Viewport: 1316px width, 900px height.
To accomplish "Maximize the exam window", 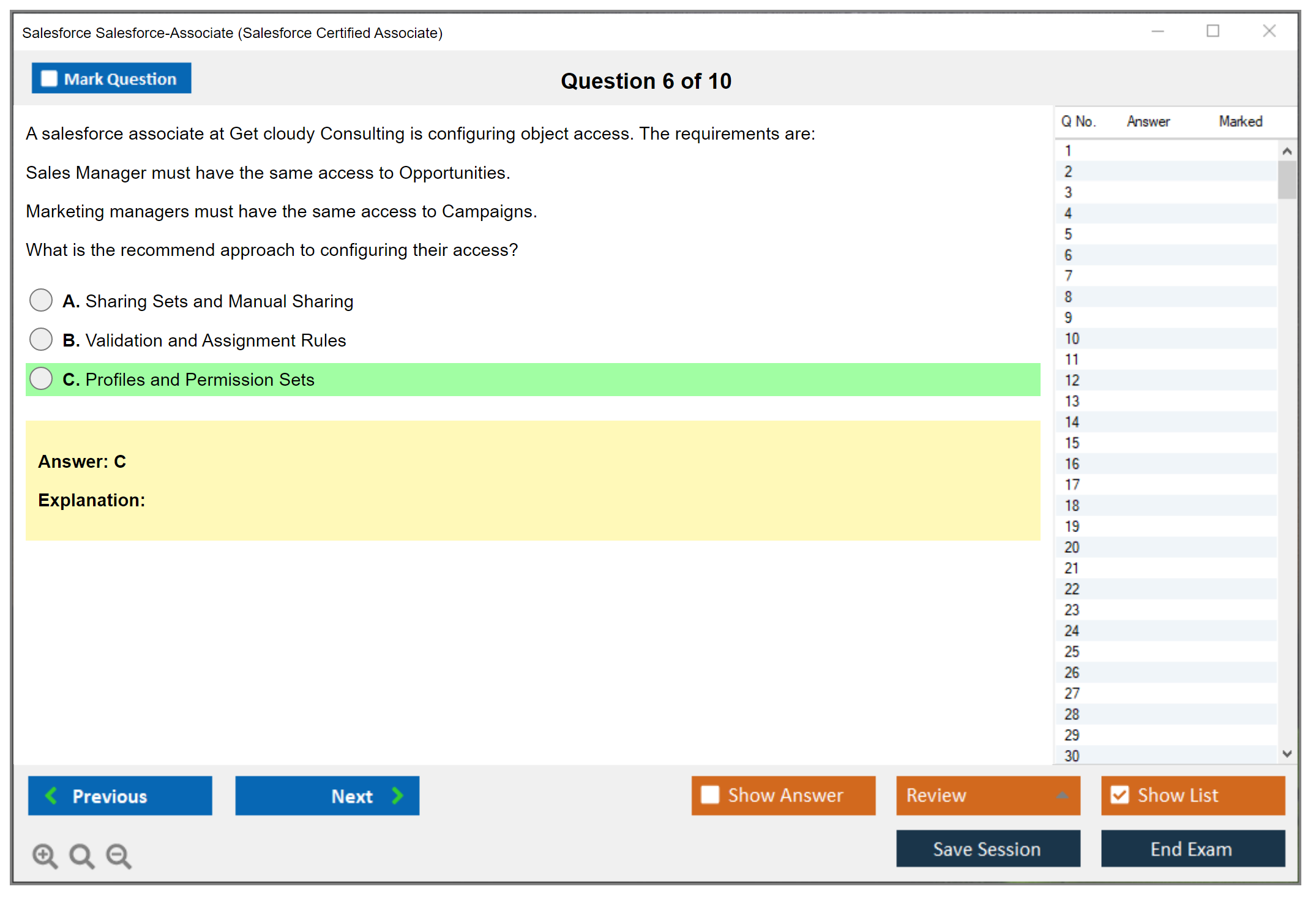I will tap(1213, 31).
